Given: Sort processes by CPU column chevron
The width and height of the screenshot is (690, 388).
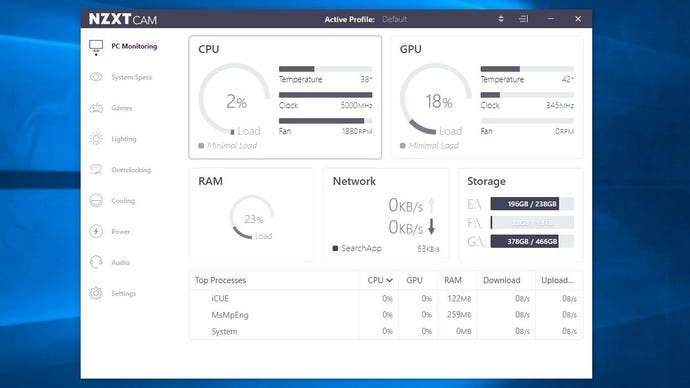Looking at the screenshot, I should 389,280.
